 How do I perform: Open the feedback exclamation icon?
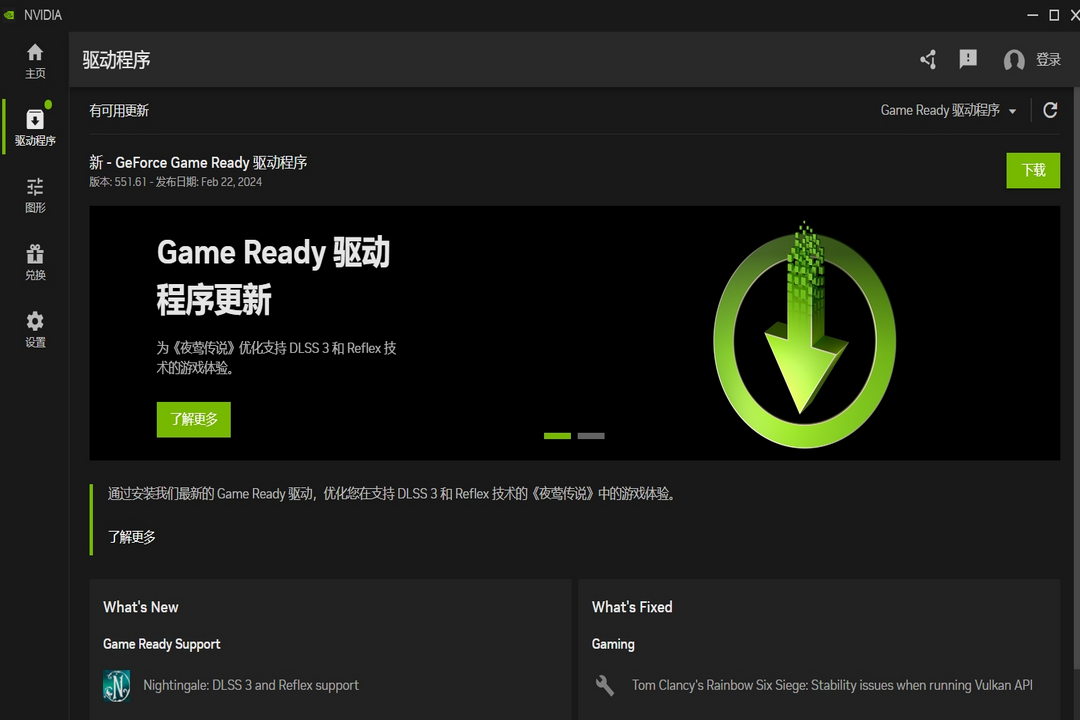pos(968,59)
